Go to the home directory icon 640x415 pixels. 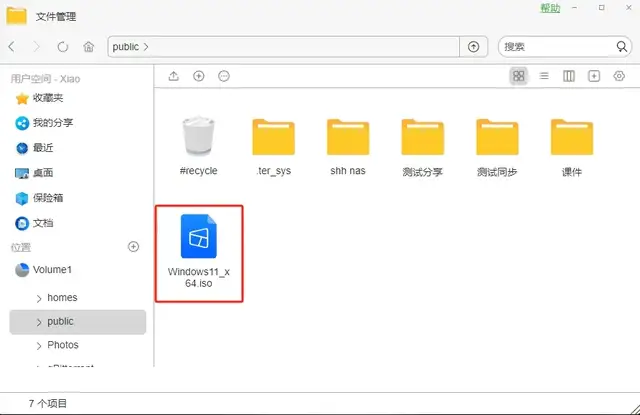point(89,47)
